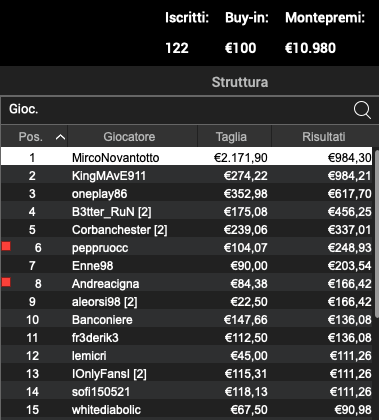Toggle sort arrow in the Pos. column
Screen dimensions: 379x420
[x=60, y=137]
